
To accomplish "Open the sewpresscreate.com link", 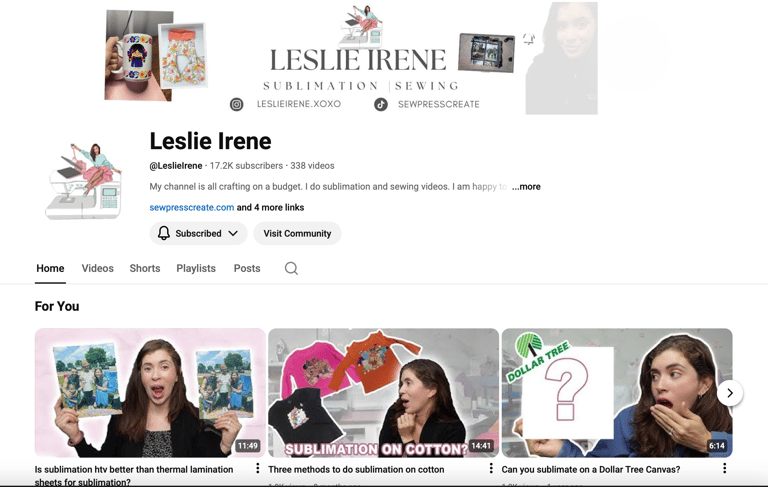I will click(x=192, y=207).
